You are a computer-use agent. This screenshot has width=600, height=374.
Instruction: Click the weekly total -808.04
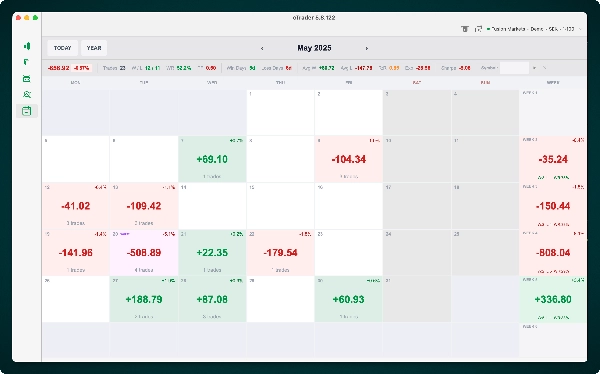[553, 253]
